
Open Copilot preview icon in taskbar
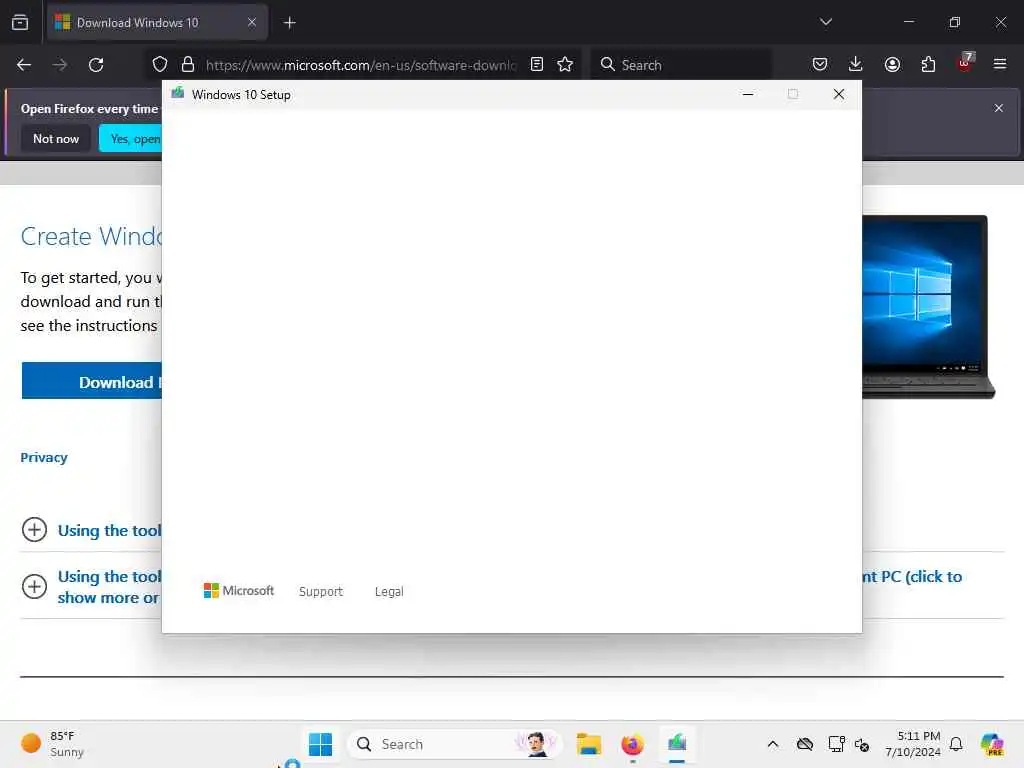click(x=992, y=744)
